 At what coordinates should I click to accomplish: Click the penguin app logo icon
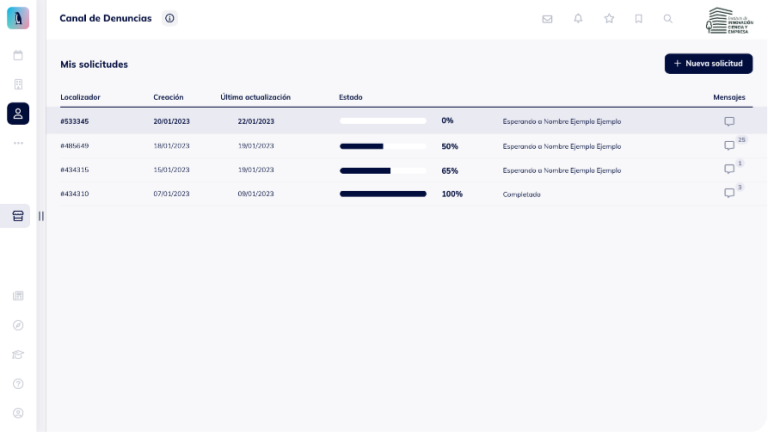click(x=18, y=18)
